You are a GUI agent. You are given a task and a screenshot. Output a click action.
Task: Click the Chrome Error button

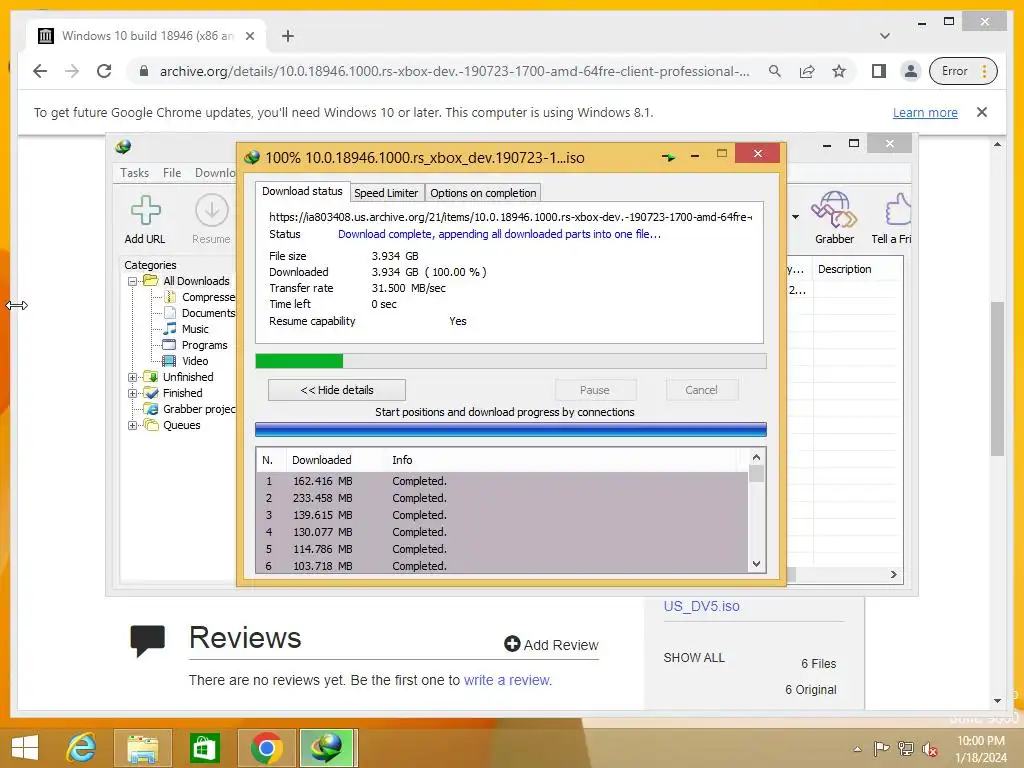pos(963,71)
